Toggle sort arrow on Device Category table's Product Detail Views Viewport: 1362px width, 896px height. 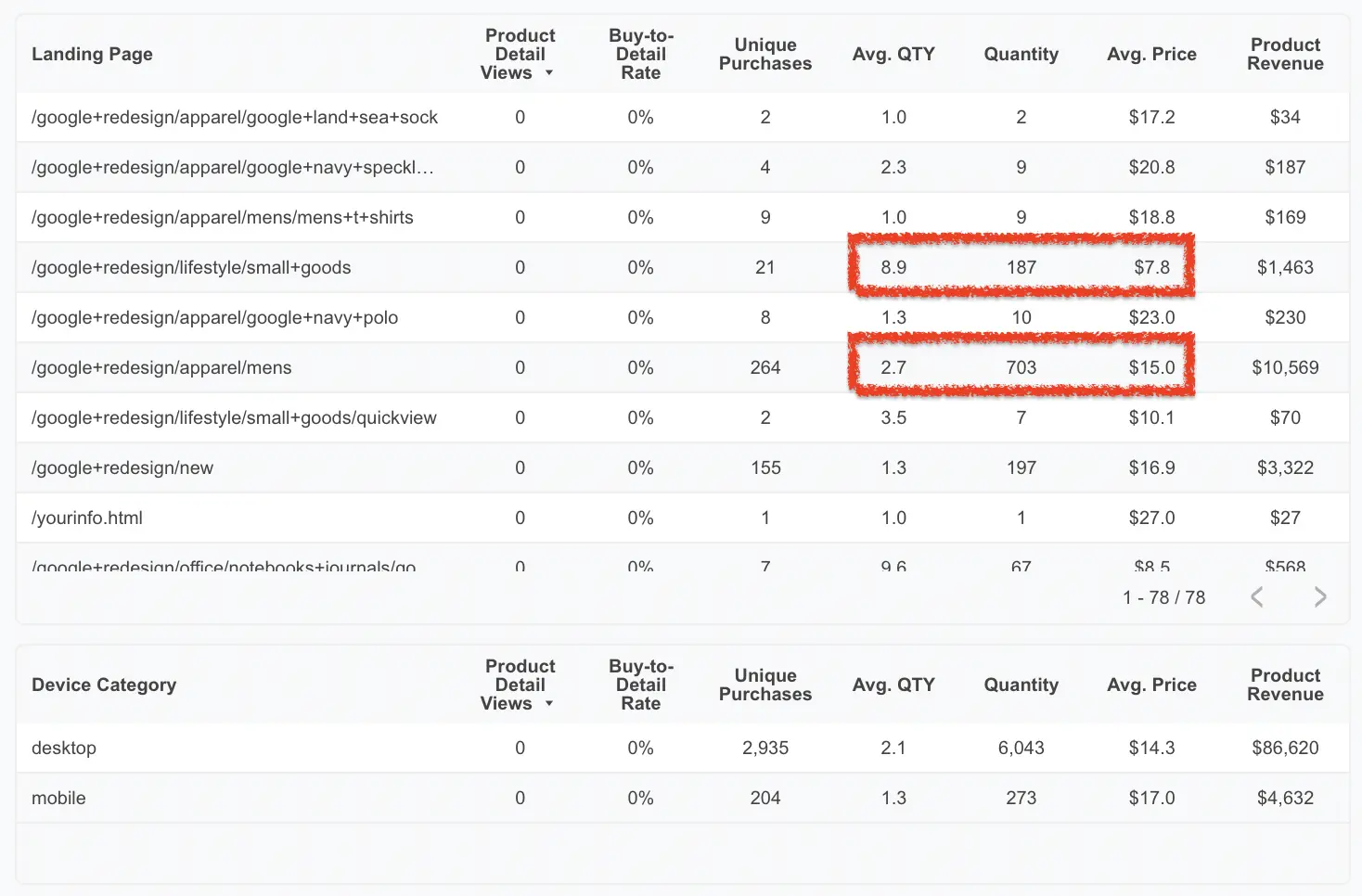549,704
